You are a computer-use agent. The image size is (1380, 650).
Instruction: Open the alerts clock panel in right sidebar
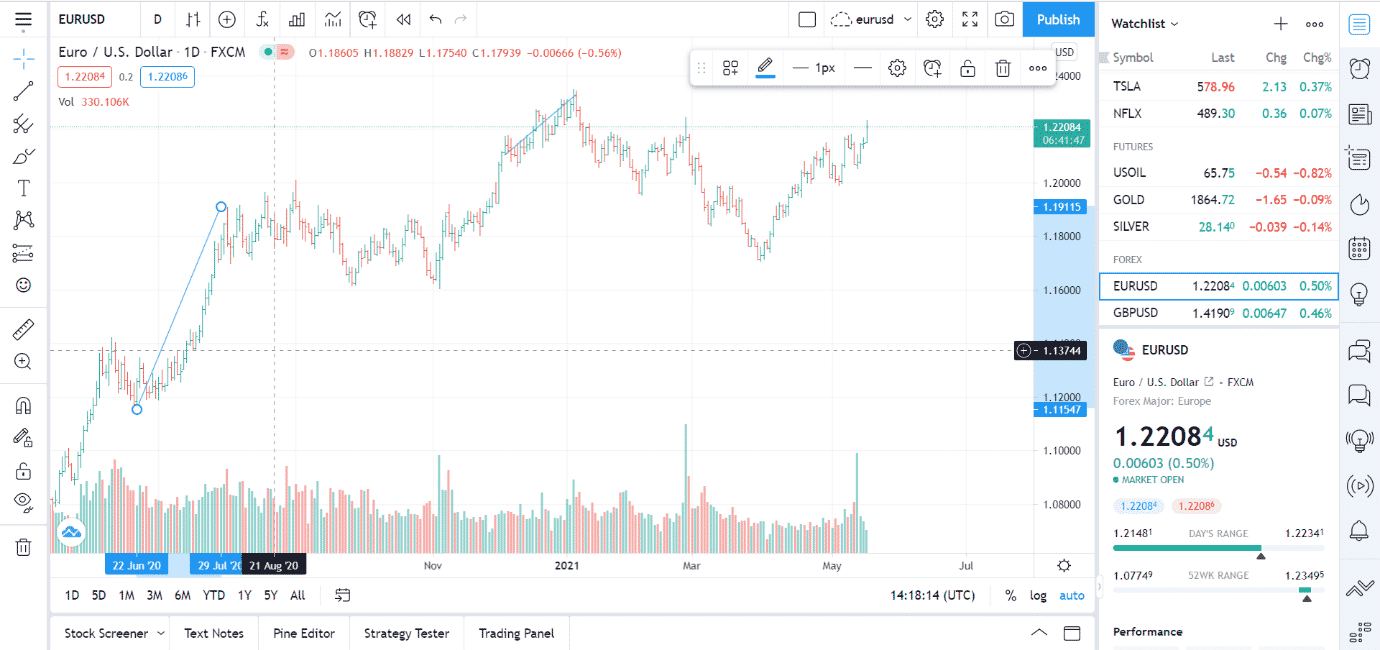pos(1359,69)
